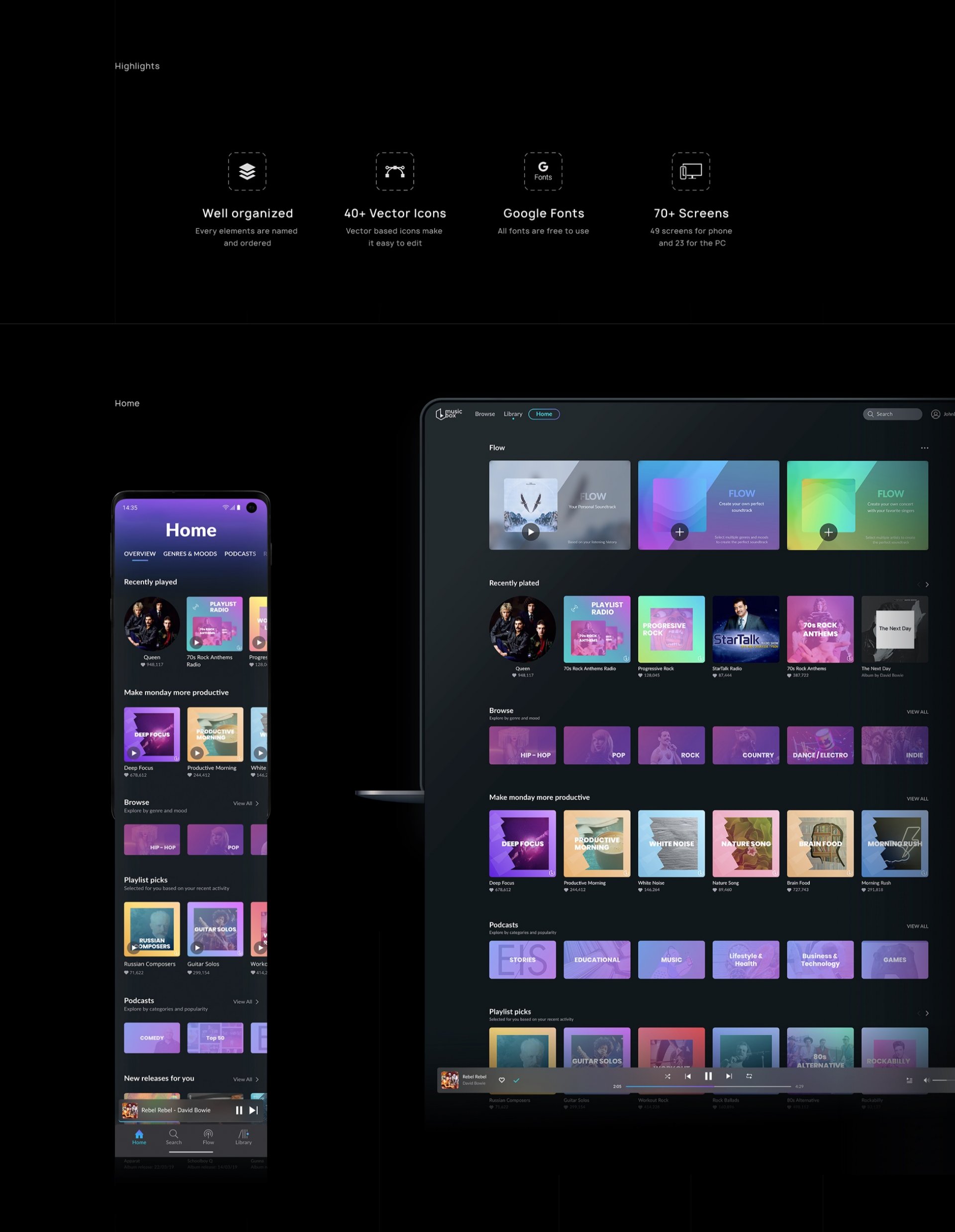Like Rebel Rebel with heart icon
Image resolution: width=955 pixels, height=1232 pixels.
[502, 1080]
